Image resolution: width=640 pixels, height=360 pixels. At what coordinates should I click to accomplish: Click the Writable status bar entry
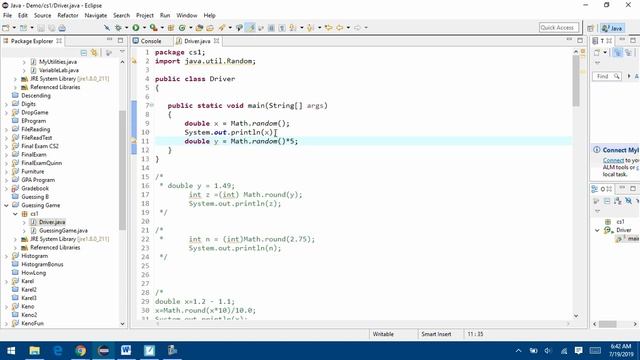(x=383, y=334)
